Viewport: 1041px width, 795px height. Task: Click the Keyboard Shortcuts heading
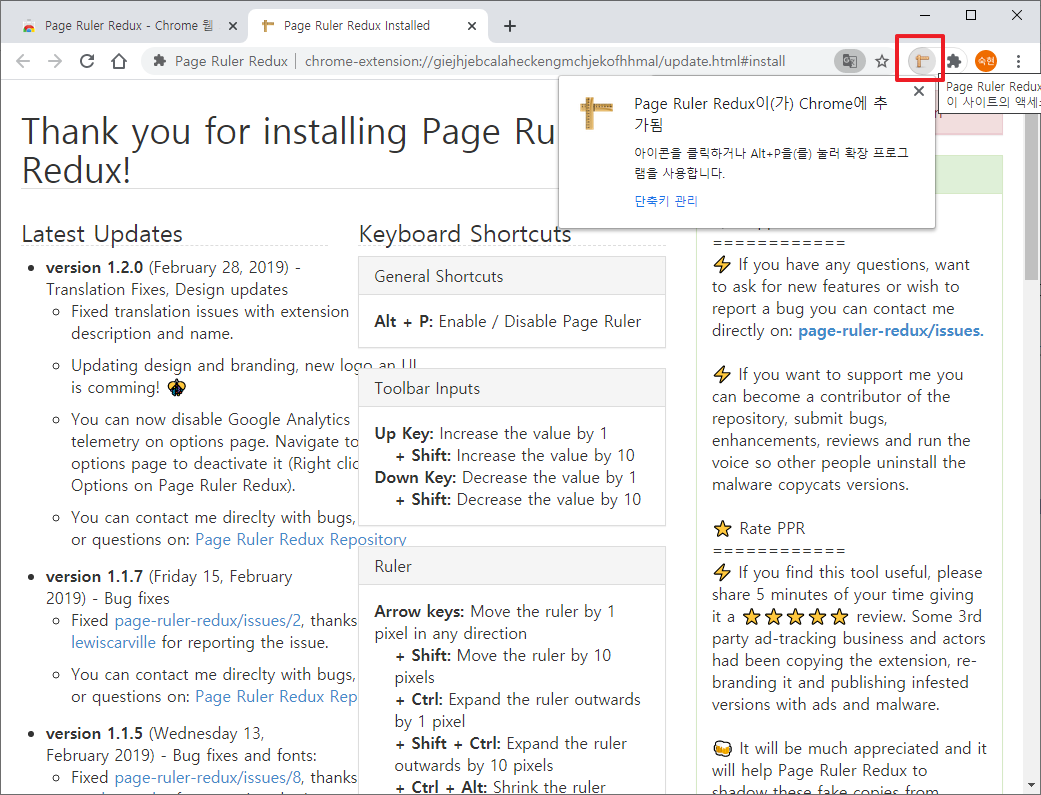click(465, 234)
